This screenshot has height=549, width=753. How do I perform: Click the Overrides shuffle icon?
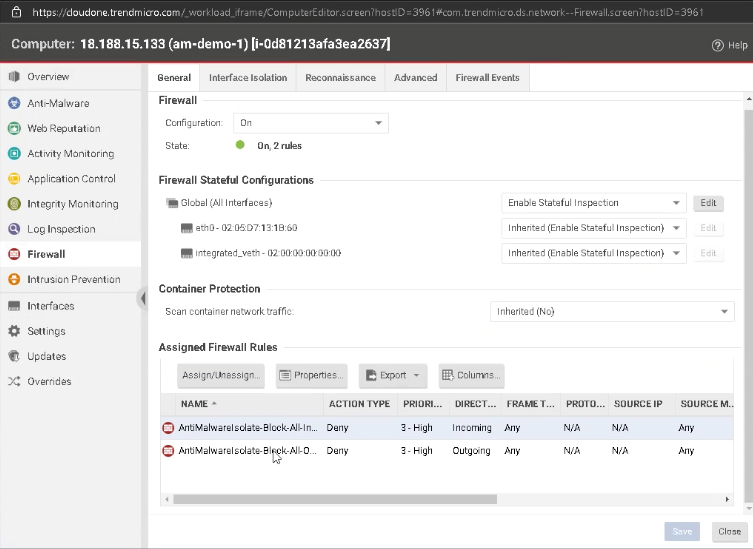[x=14, y=381]
